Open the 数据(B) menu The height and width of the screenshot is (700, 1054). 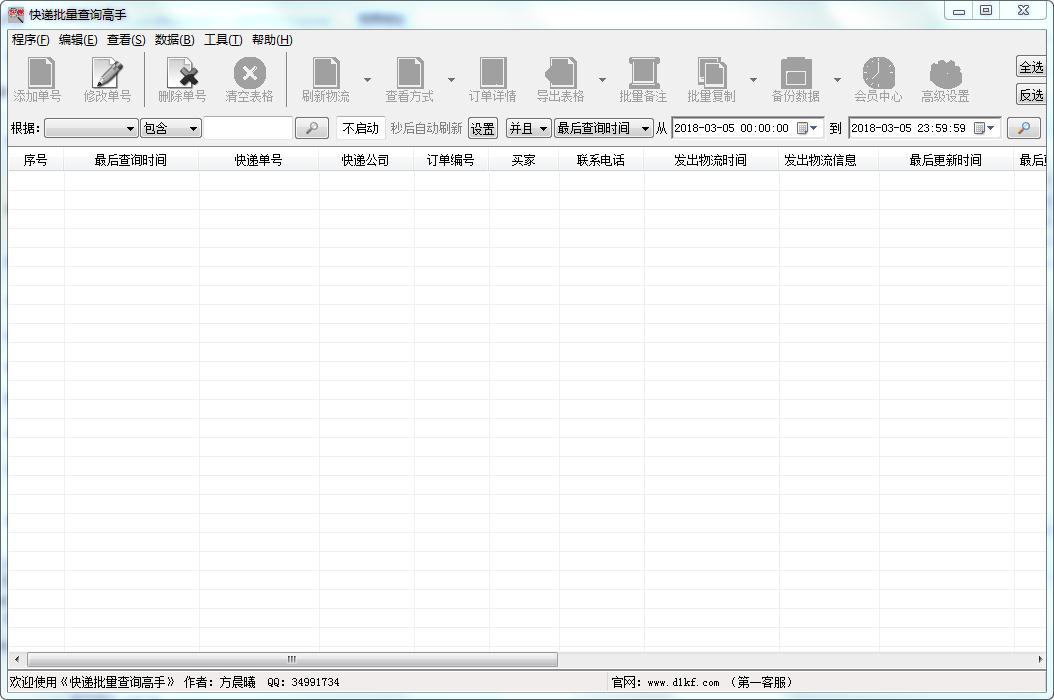(175, 40)
